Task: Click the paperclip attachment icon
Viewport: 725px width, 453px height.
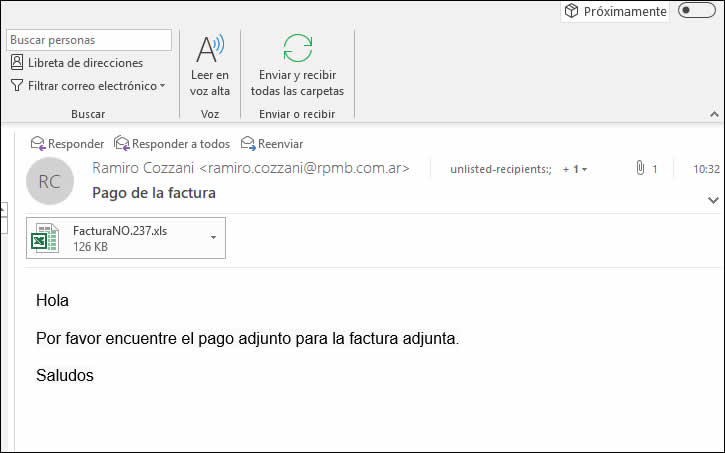Action: 640,168
